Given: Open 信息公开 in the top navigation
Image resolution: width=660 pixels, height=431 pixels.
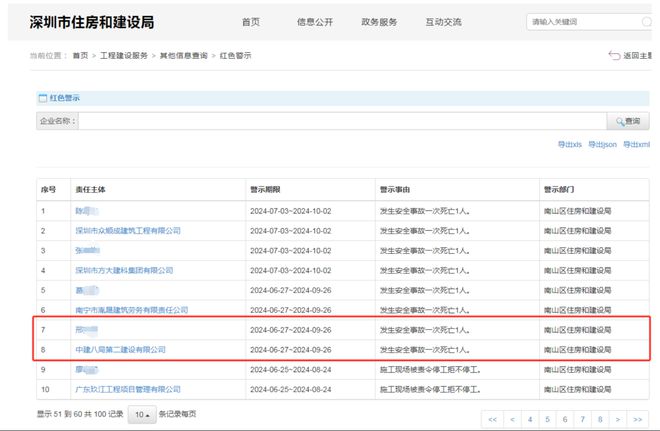Looking at the screenshot, I should point(315,22).
